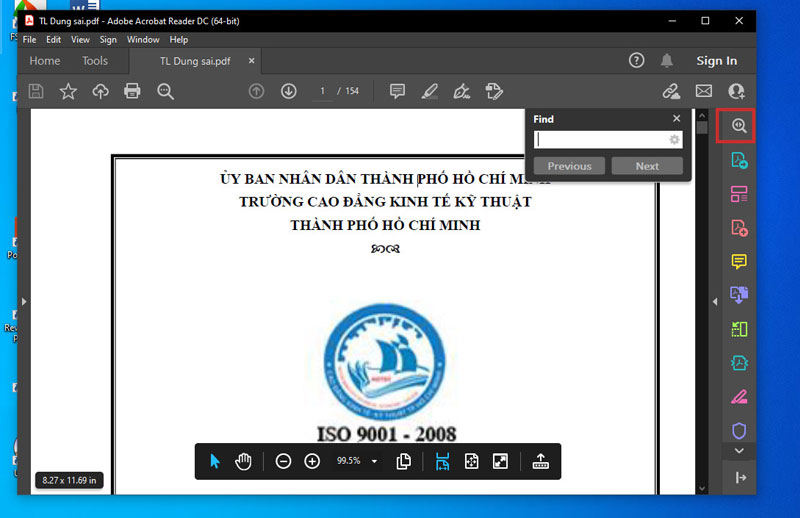Open Find options gear dropdown
800x518 pixels.
(676, 140)
